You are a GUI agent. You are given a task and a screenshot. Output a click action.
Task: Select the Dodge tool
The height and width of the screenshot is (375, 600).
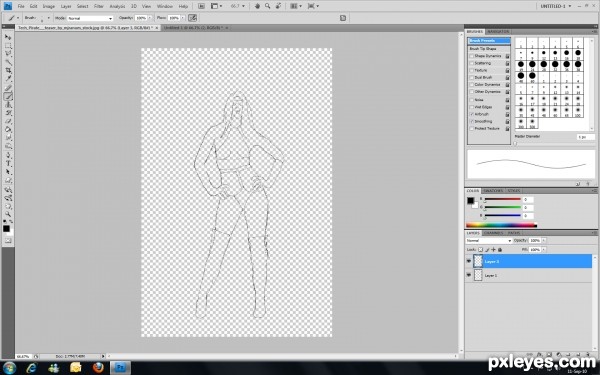pos(8,146)
